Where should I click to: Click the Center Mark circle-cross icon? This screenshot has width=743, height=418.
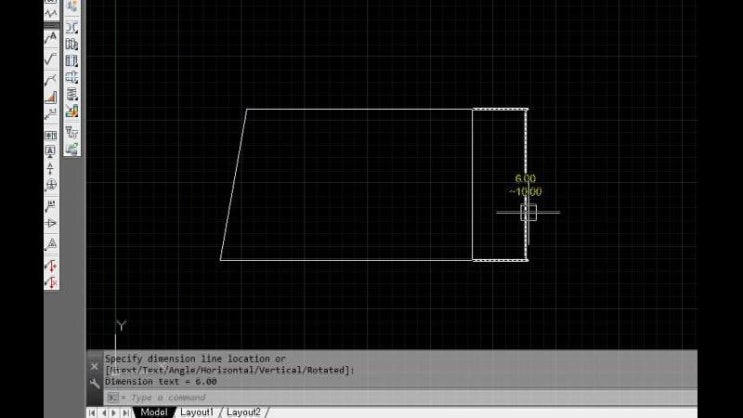51,185
